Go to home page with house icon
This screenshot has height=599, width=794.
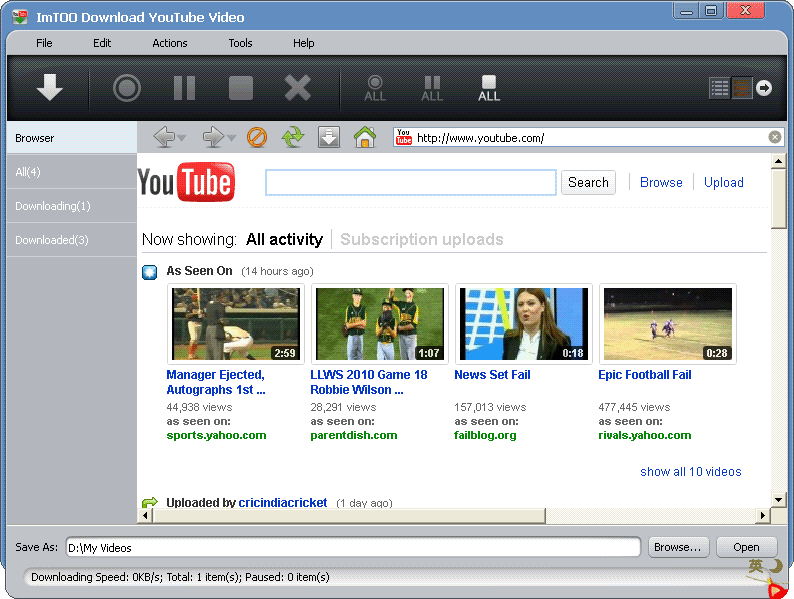(365, 137)
